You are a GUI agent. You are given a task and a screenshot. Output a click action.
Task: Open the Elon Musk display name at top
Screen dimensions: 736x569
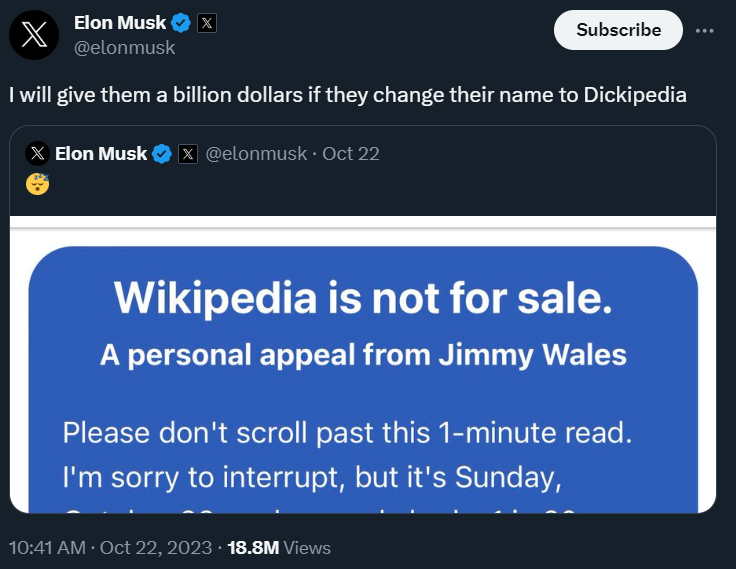click(120, 22)
